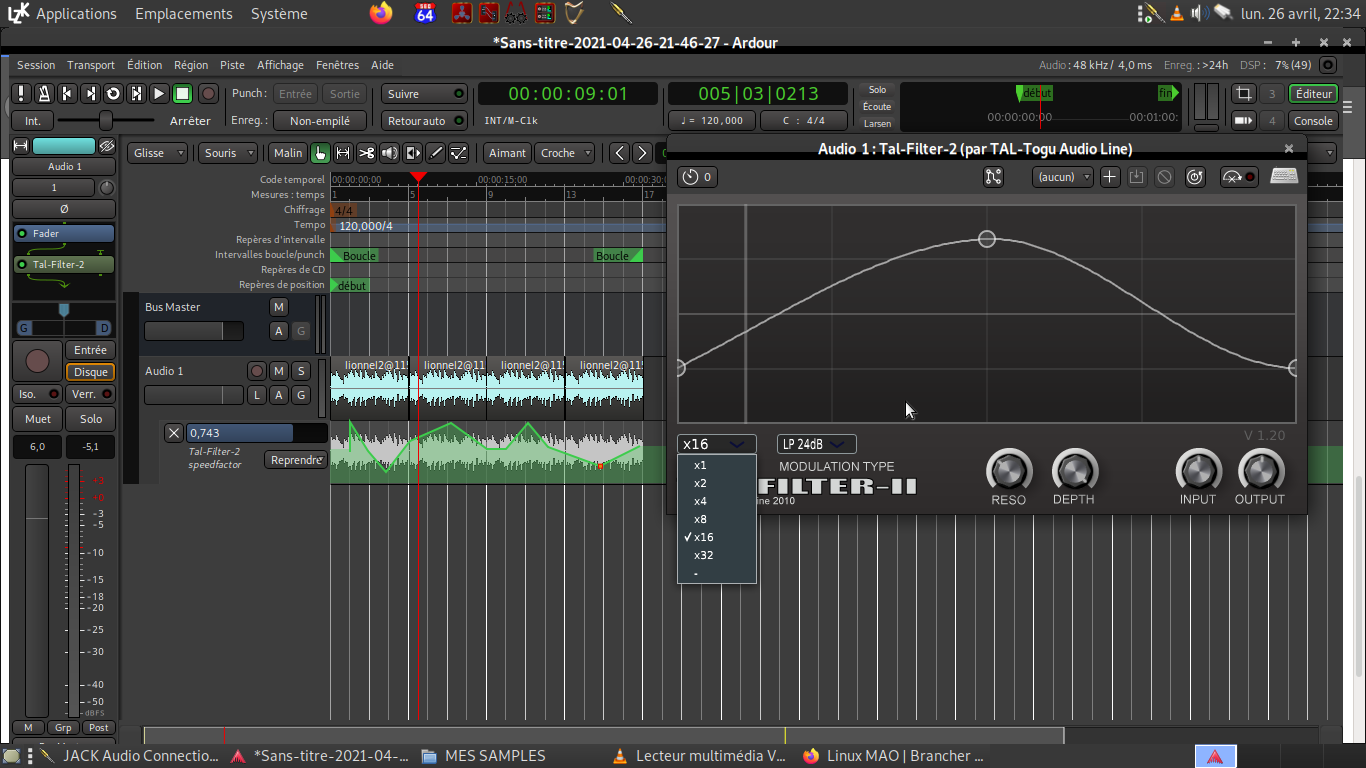
Task: Open the plugin keyboard icon
Action: [x=1284, y=177]
